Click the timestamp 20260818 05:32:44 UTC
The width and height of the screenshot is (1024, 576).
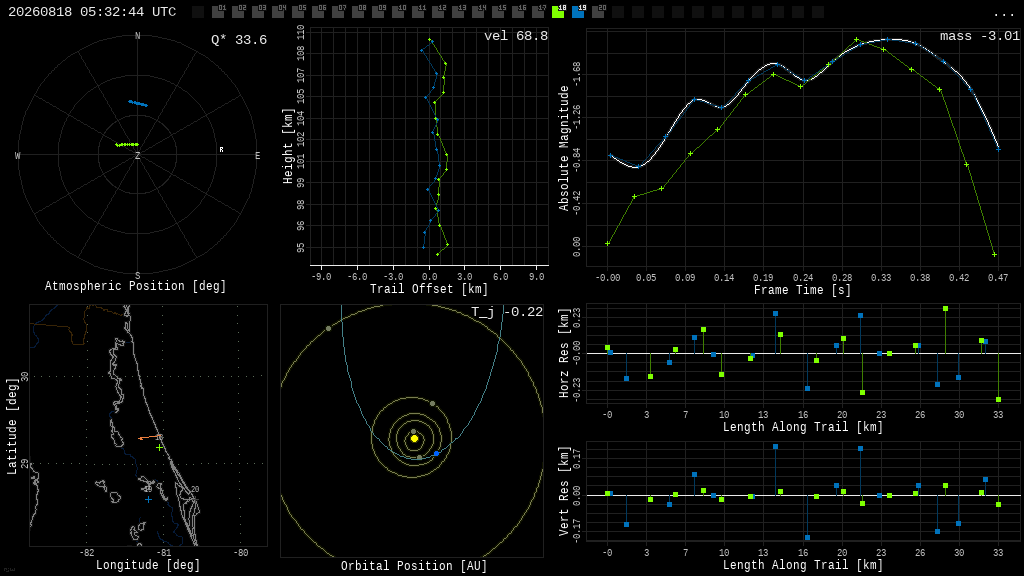92,12
